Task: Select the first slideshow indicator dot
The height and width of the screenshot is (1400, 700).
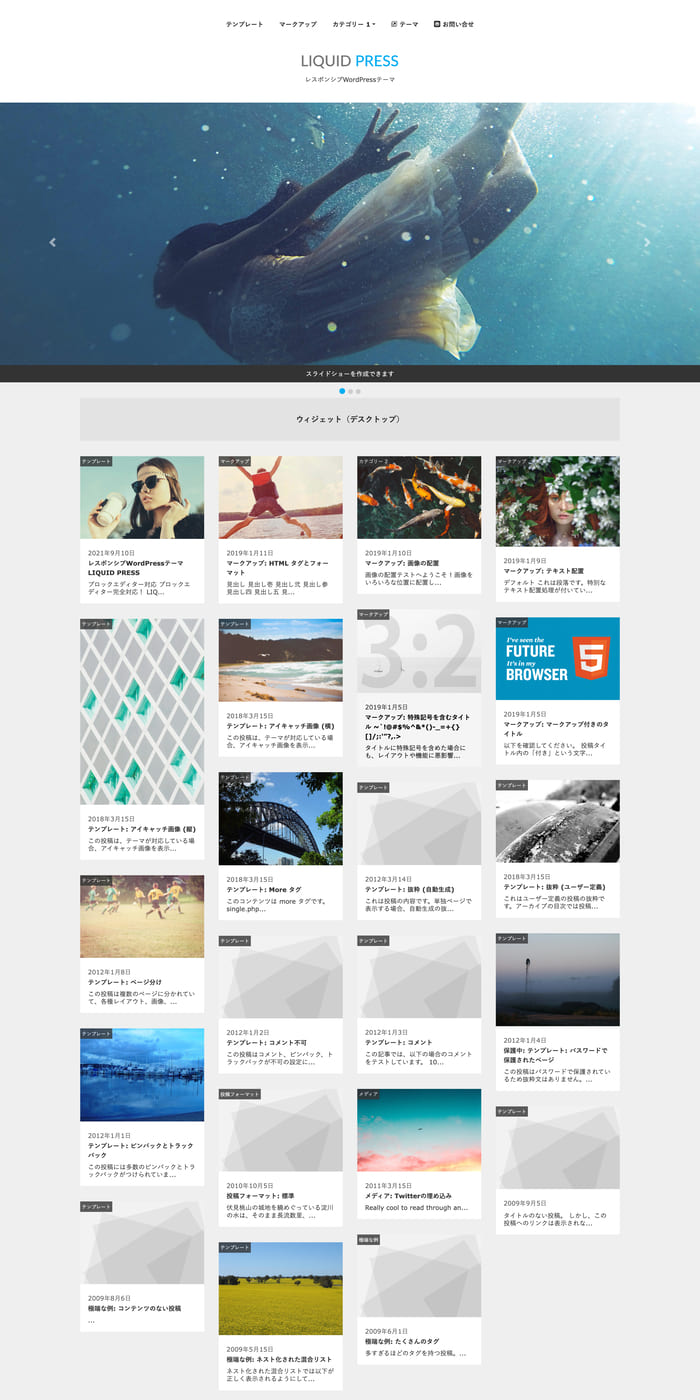Action: (342, 391)
